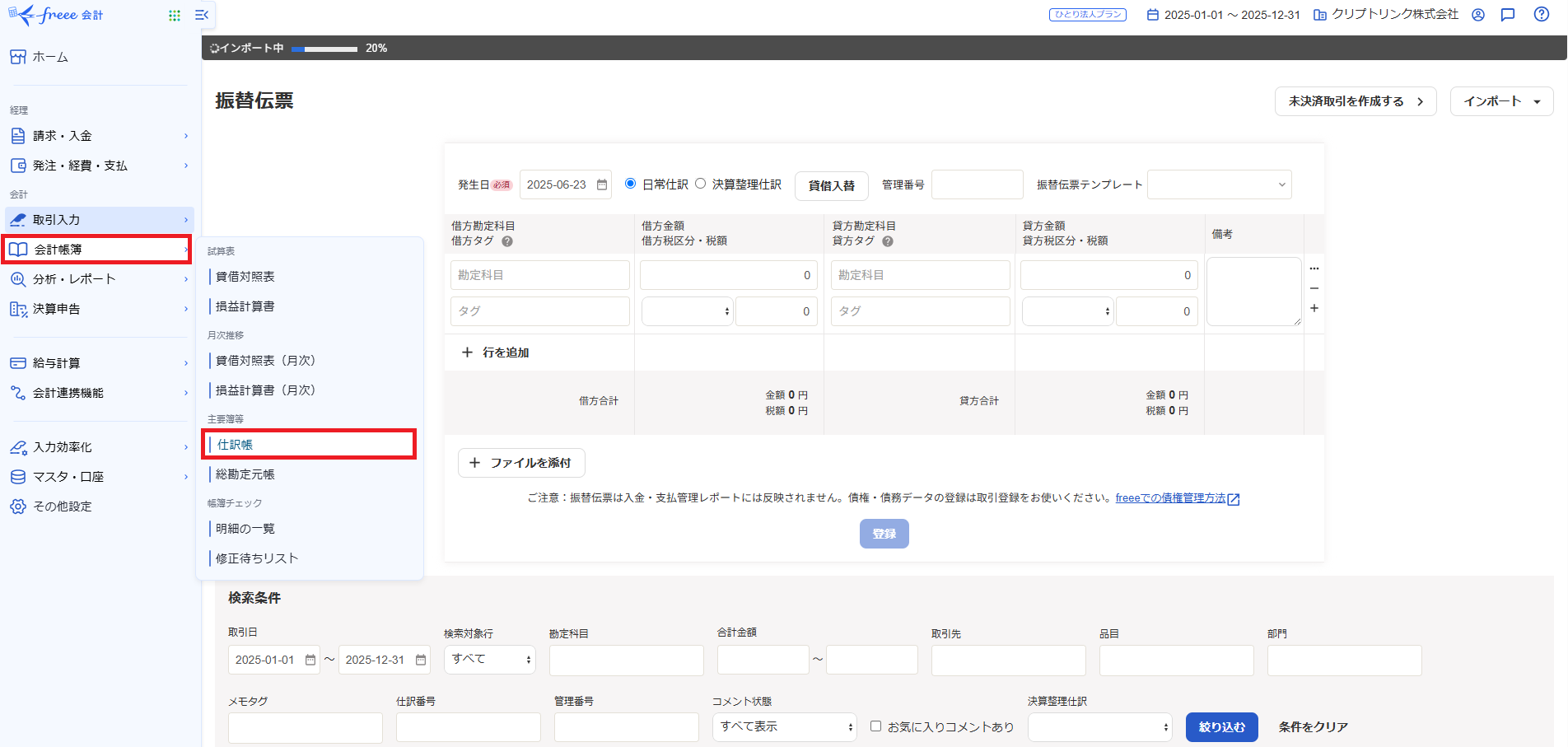
Task: Select the 日常仕訳 radio button
Action: (x=630, y=184)
